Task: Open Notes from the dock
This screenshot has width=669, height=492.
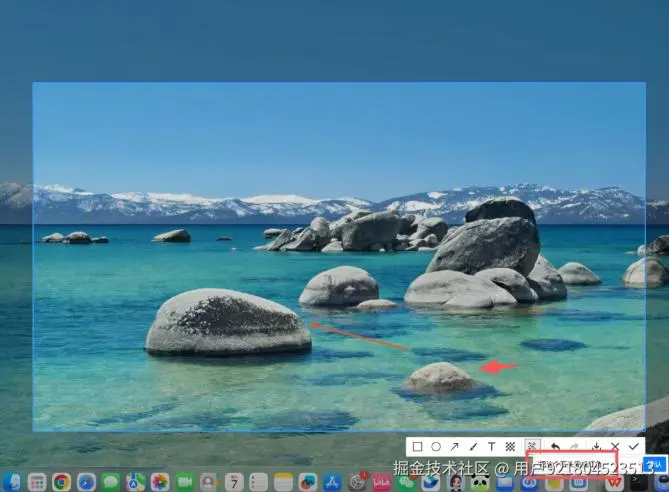Action: [x=283, y=482]
